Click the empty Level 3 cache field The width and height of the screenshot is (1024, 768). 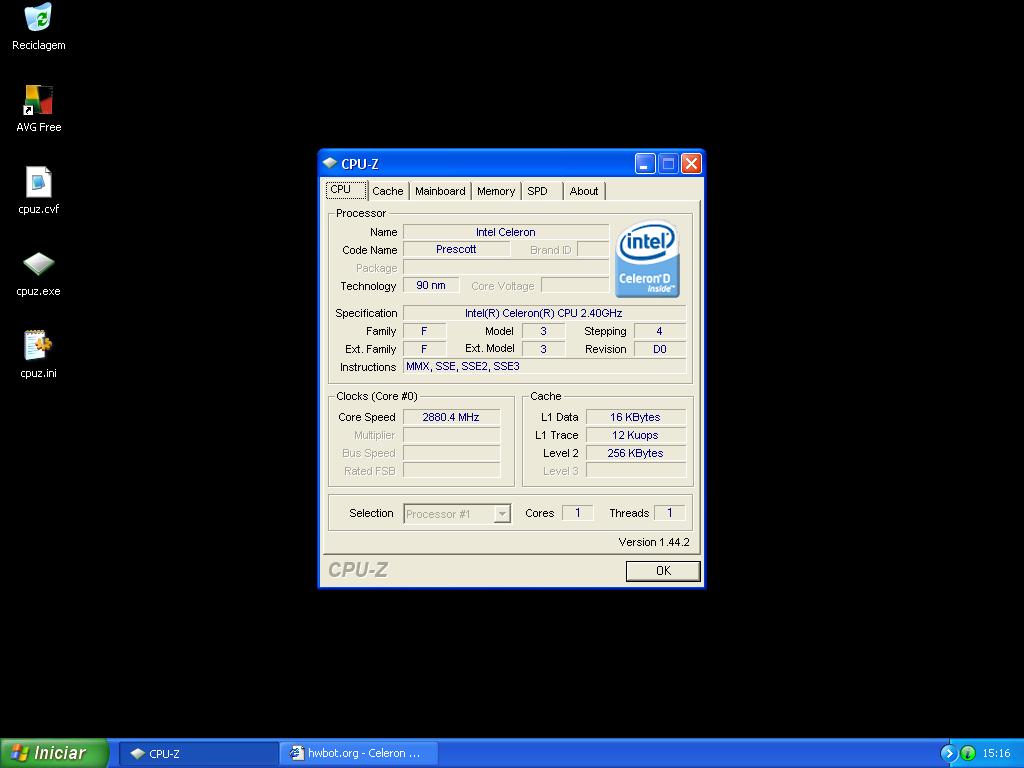click(x=635, y=470)
